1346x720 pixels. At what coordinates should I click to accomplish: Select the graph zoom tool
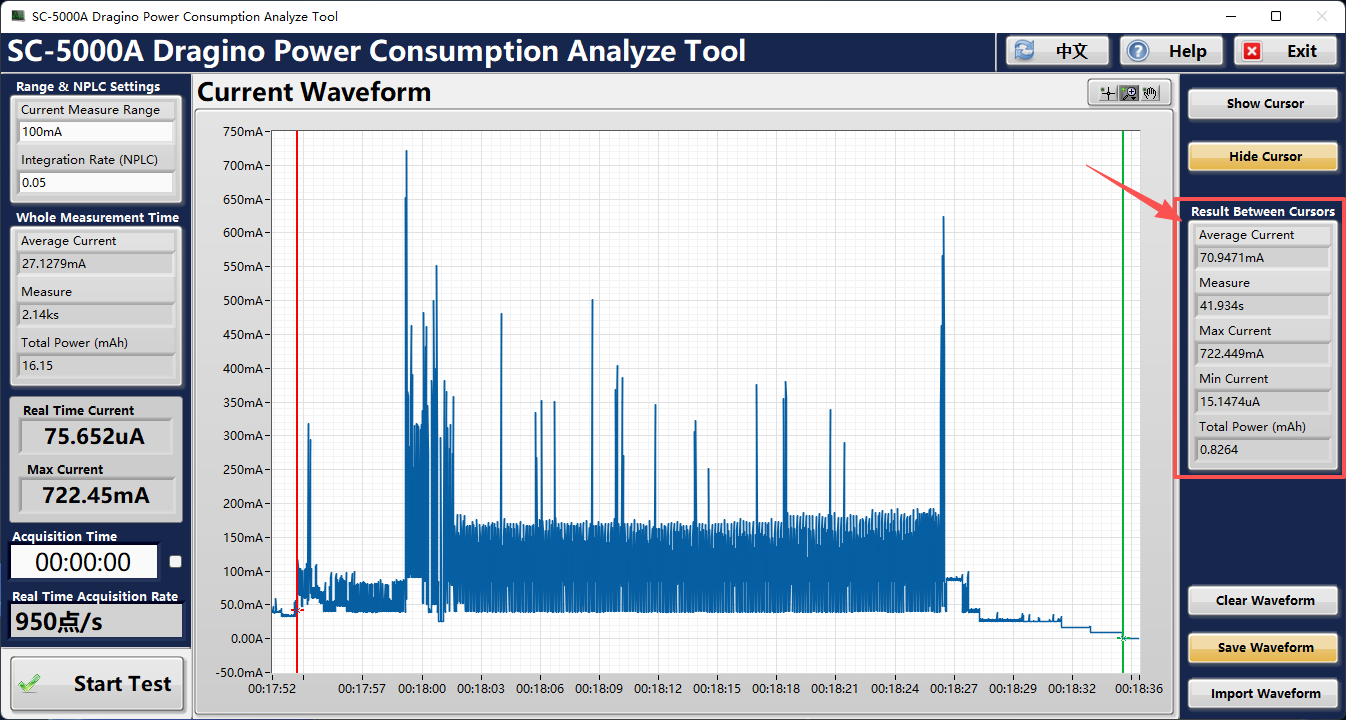point(1129,93)
